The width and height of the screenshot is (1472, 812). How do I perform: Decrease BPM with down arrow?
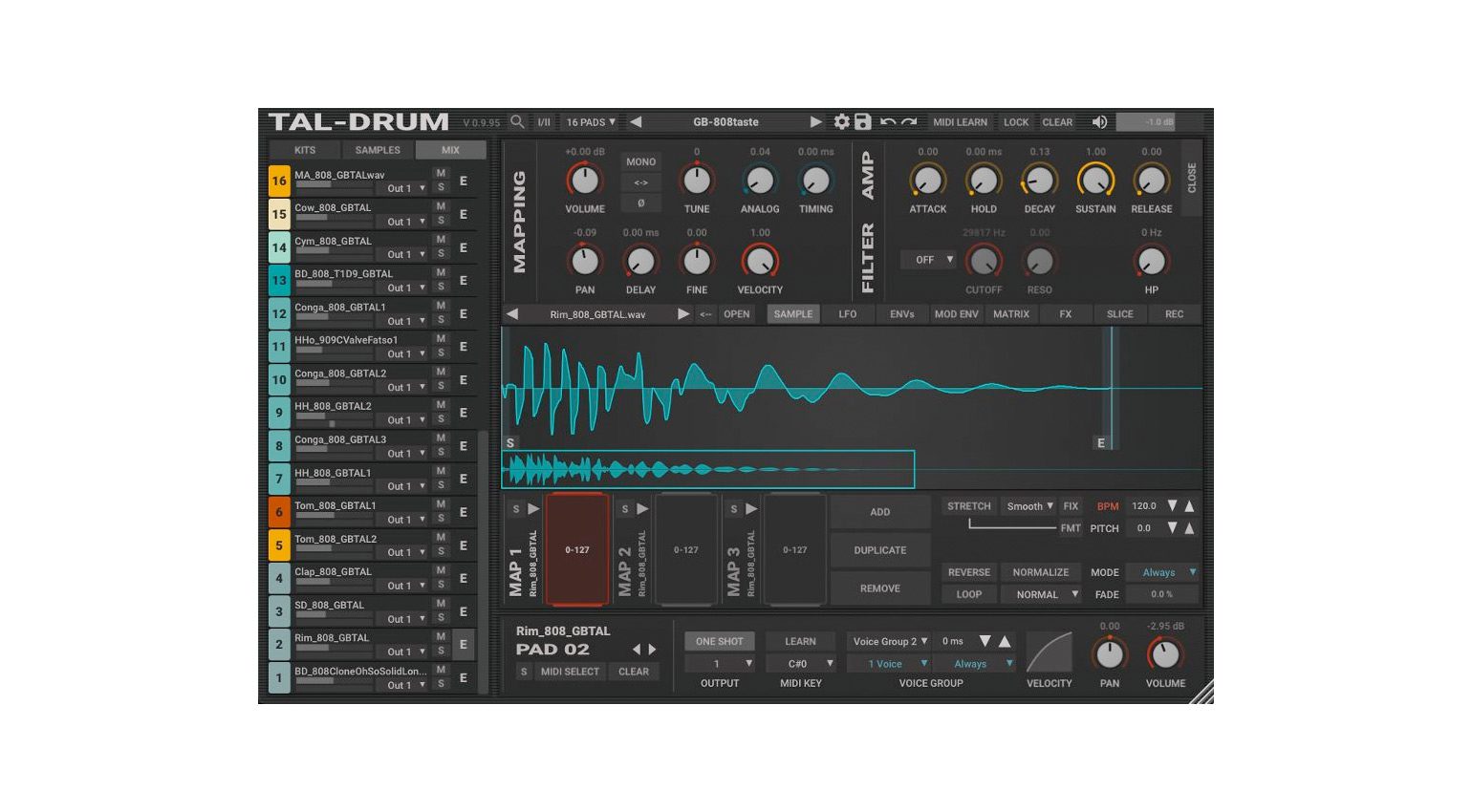[x=1173, y=505]
